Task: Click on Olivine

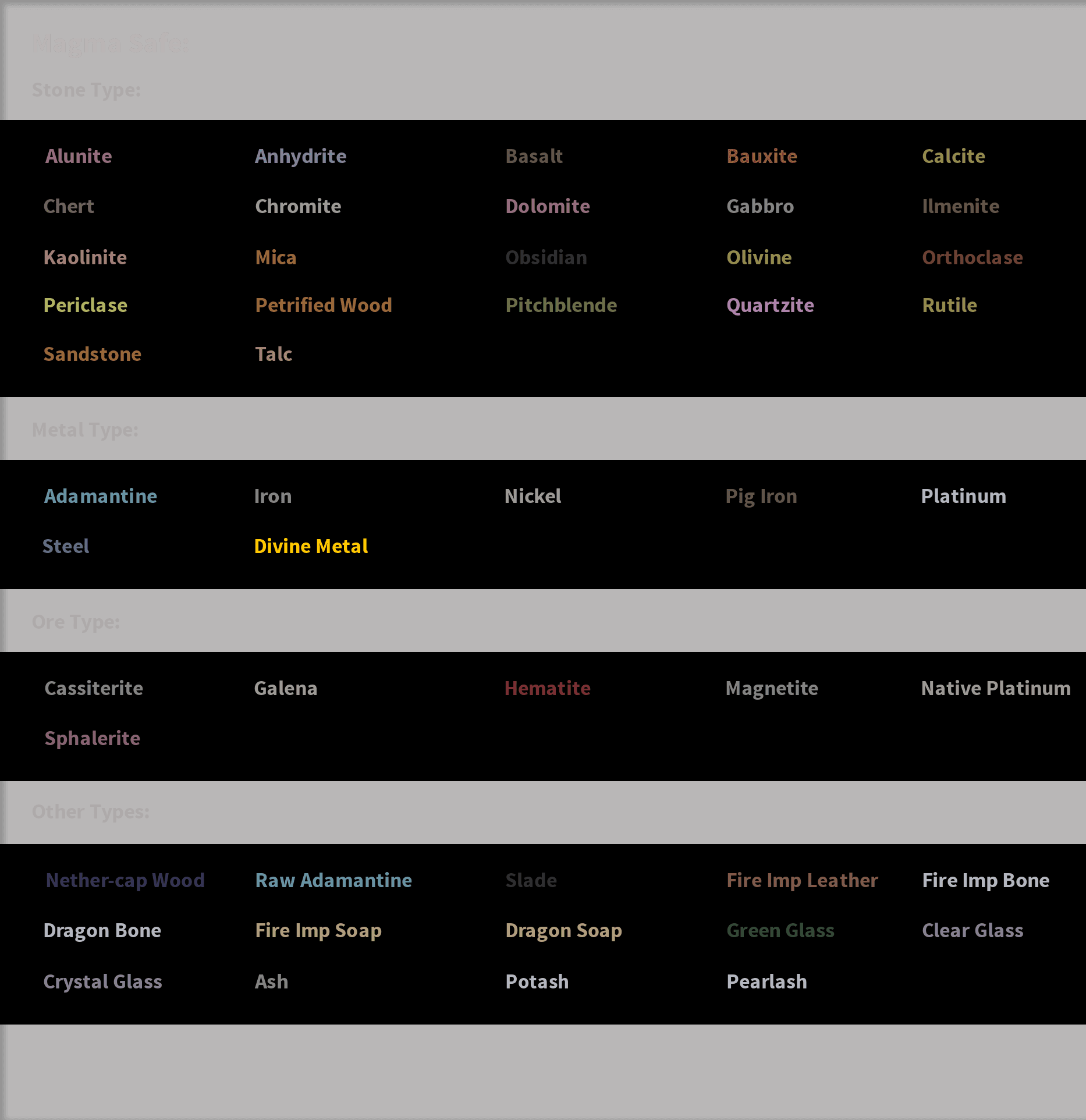Action: click(759, 257)
